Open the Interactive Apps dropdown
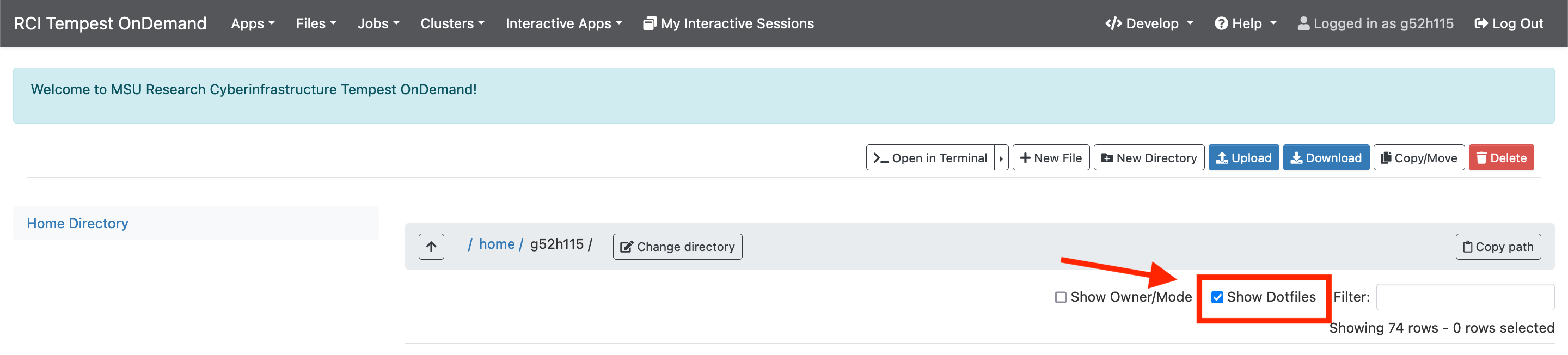 tap(563, 23)
